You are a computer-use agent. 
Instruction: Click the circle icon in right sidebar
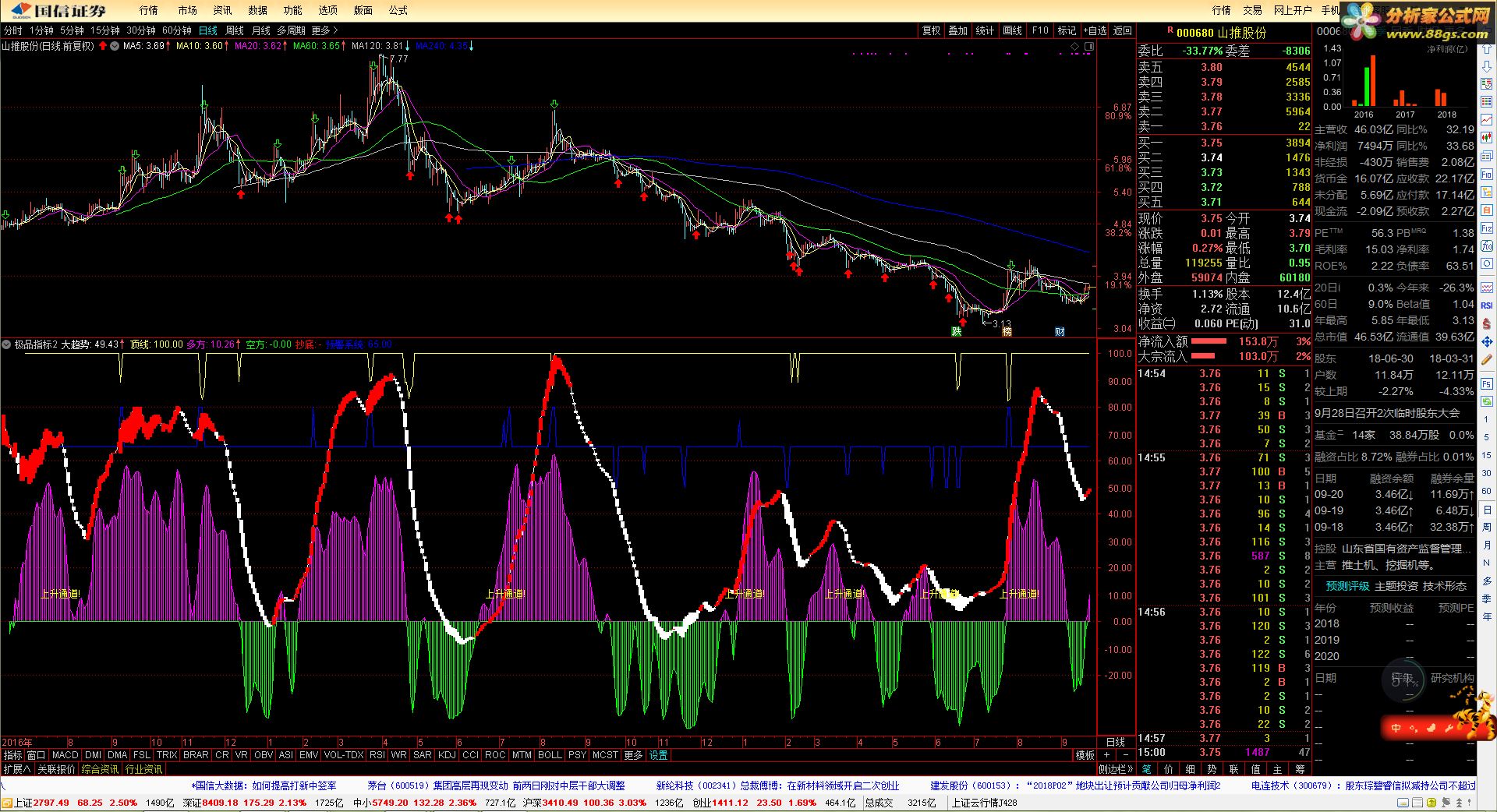pos(1487,263)
